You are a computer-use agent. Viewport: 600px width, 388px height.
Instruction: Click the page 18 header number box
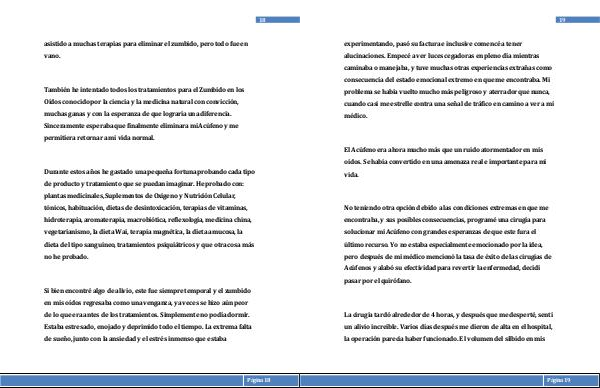click(x=278, y=20)
